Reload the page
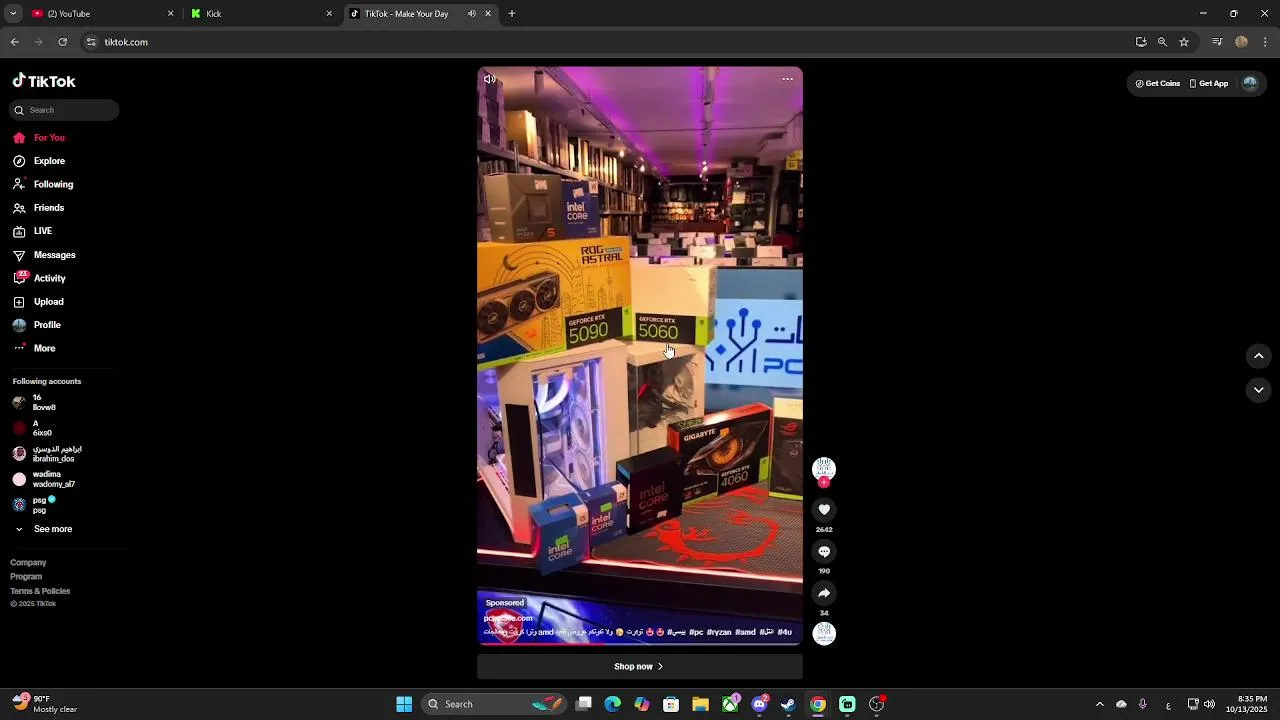1280x720 pixels. pyautogui.click(x=62, y=42)
